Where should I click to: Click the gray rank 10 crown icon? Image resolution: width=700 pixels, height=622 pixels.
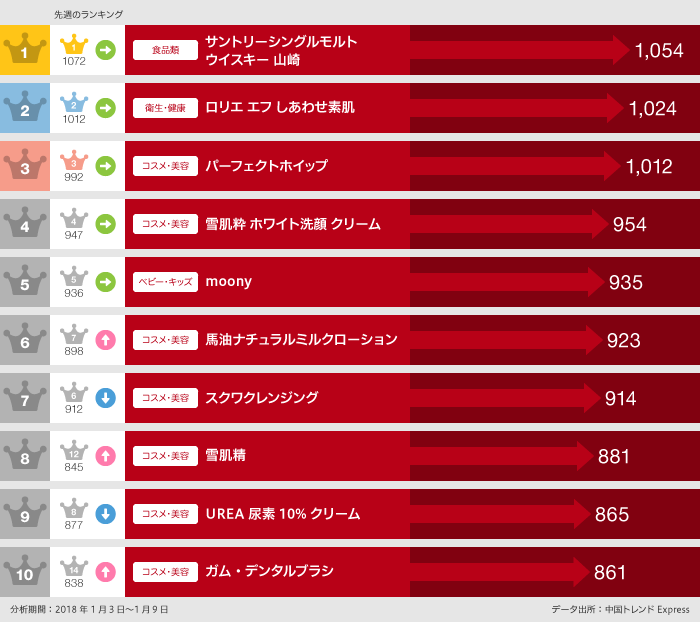[25, 571]
